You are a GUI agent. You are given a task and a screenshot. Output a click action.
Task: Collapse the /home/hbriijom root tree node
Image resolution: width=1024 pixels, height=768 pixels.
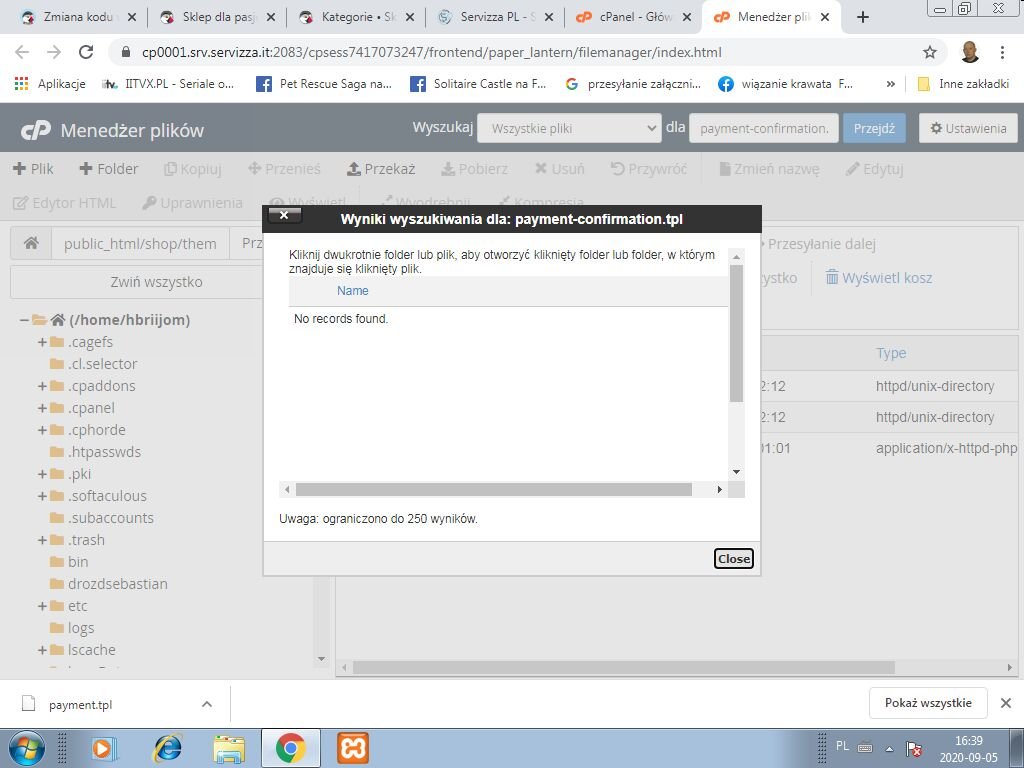click(x=24, y=320)
